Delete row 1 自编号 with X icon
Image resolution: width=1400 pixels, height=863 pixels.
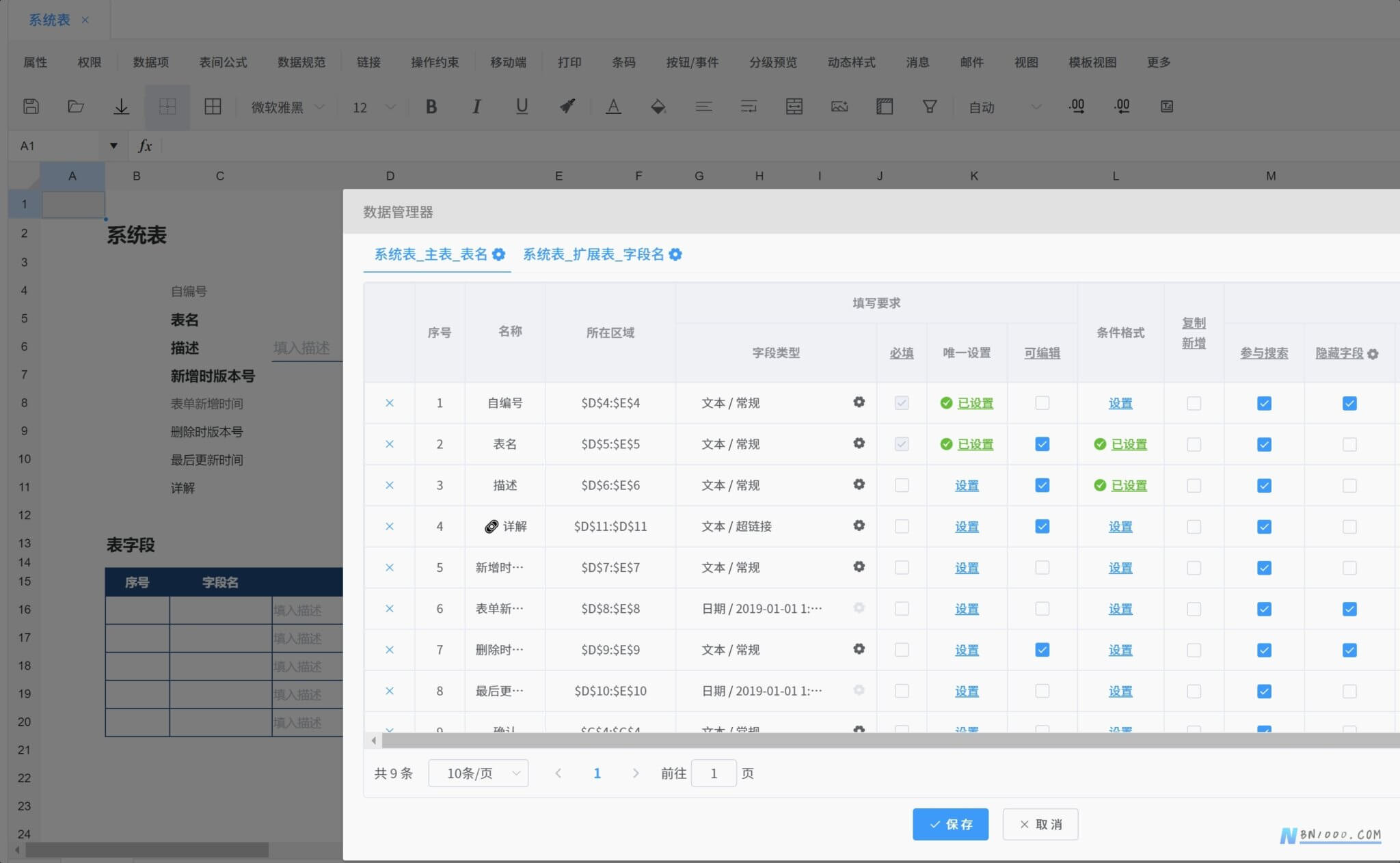pos(390,403)
